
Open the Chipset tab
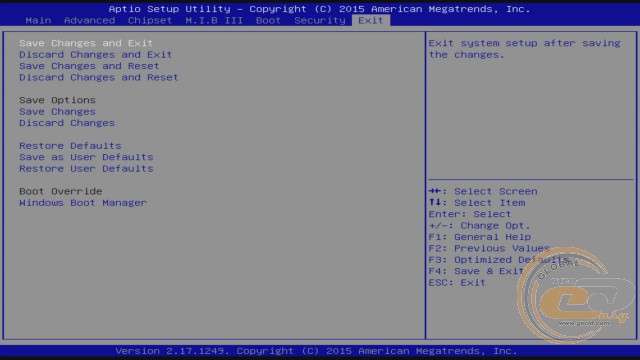(x=150, y=20)
